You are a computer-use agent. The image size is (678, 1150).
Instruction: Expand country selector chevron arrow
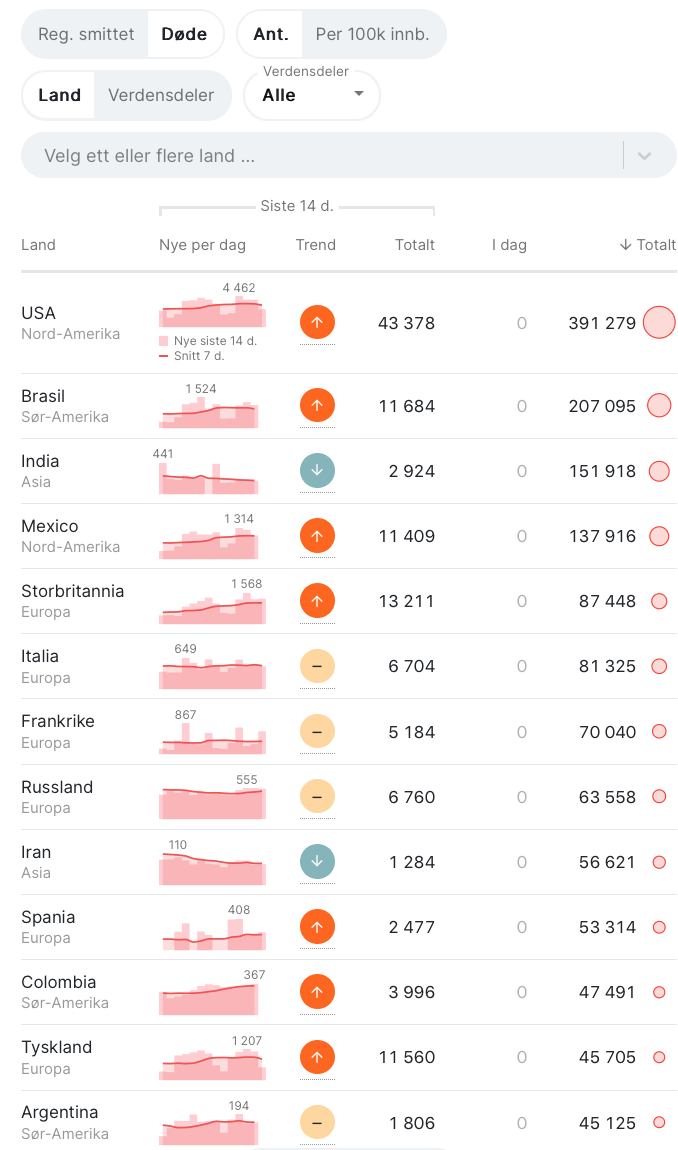644,155
